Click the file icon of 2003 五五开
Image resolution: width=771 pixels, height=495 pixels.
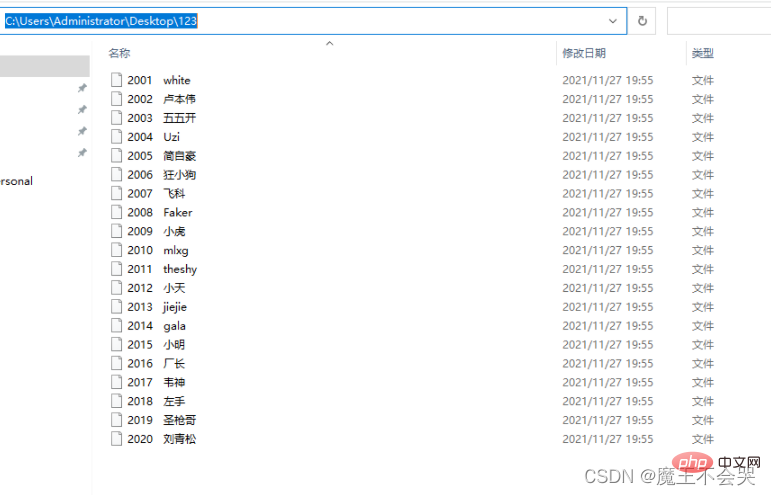pyautogui.click(x=117, y=117)
